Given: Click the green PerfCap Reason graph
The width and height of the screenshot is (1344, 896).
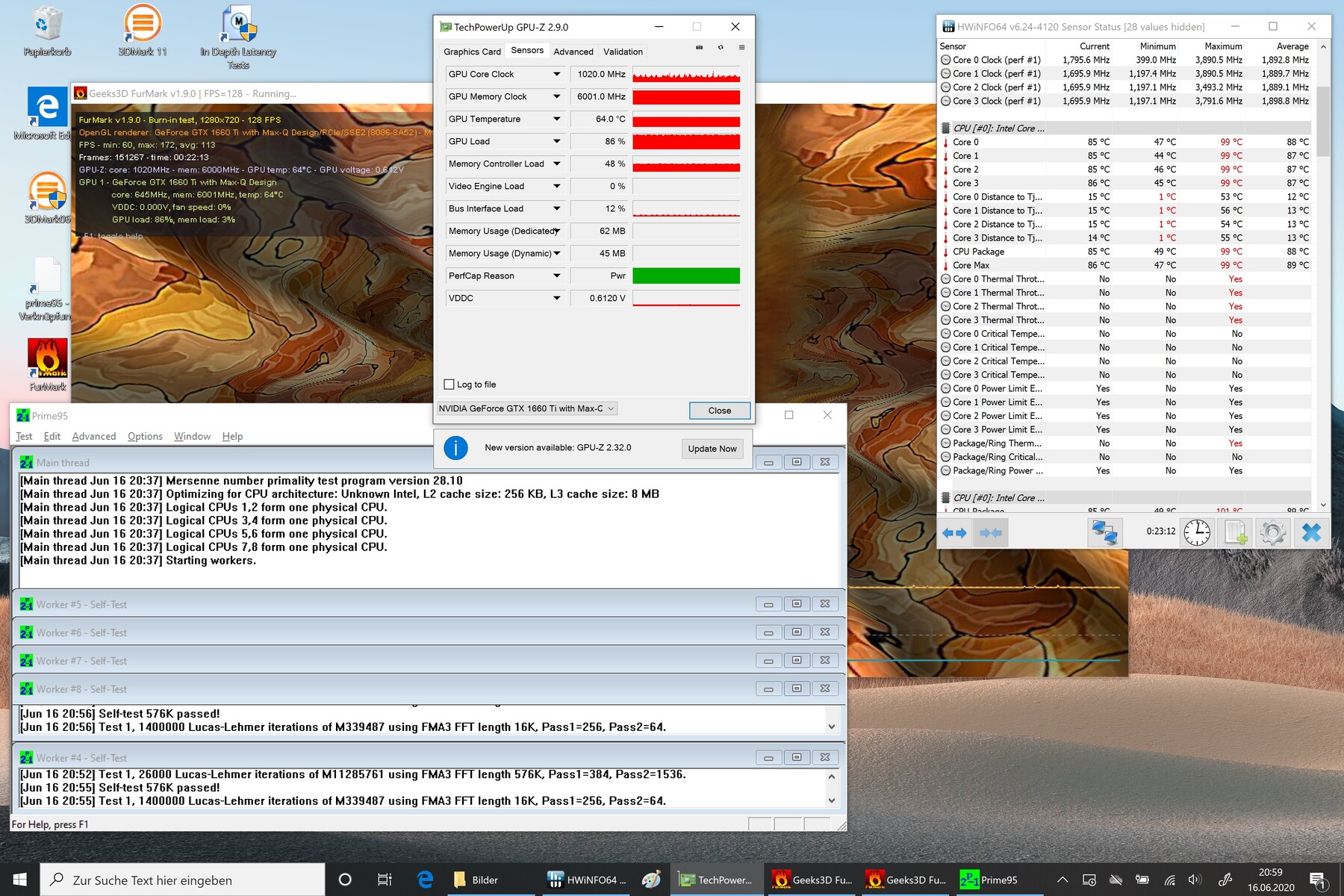Looking at the screenshot, I should [686, 276].
